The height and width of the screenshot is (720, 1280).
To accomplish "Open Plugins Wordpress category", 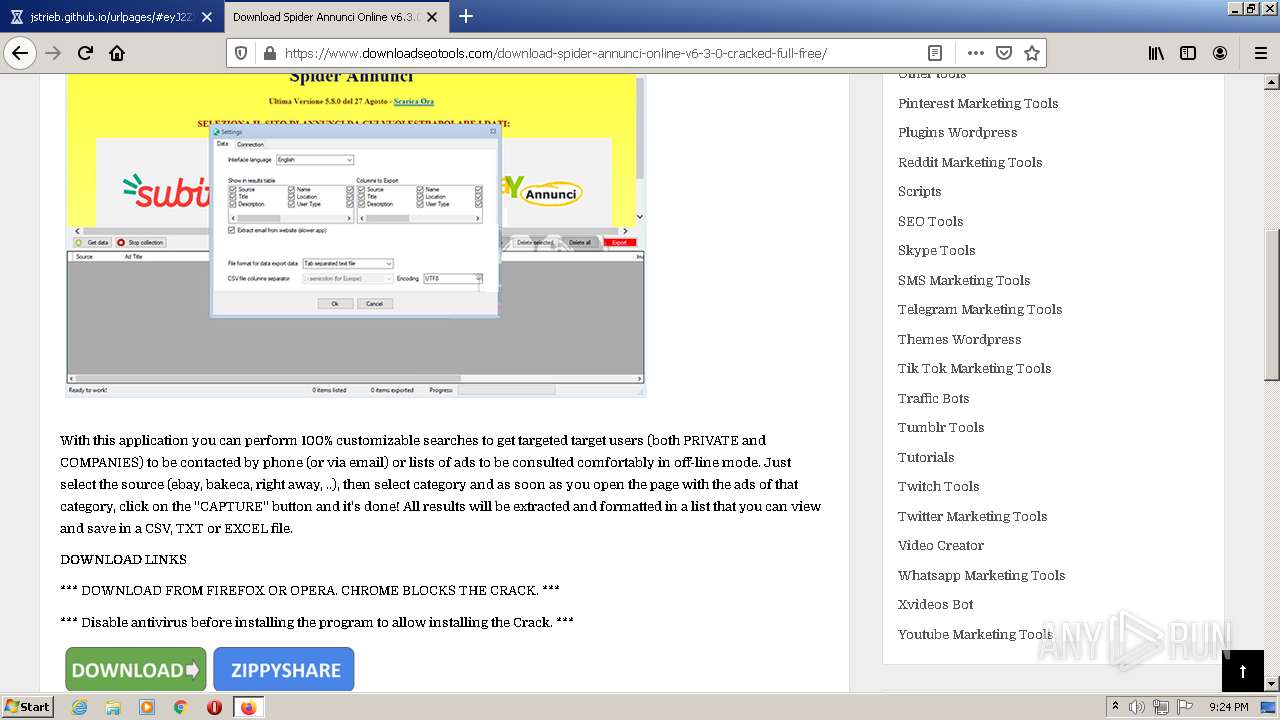I will (957, 132).
